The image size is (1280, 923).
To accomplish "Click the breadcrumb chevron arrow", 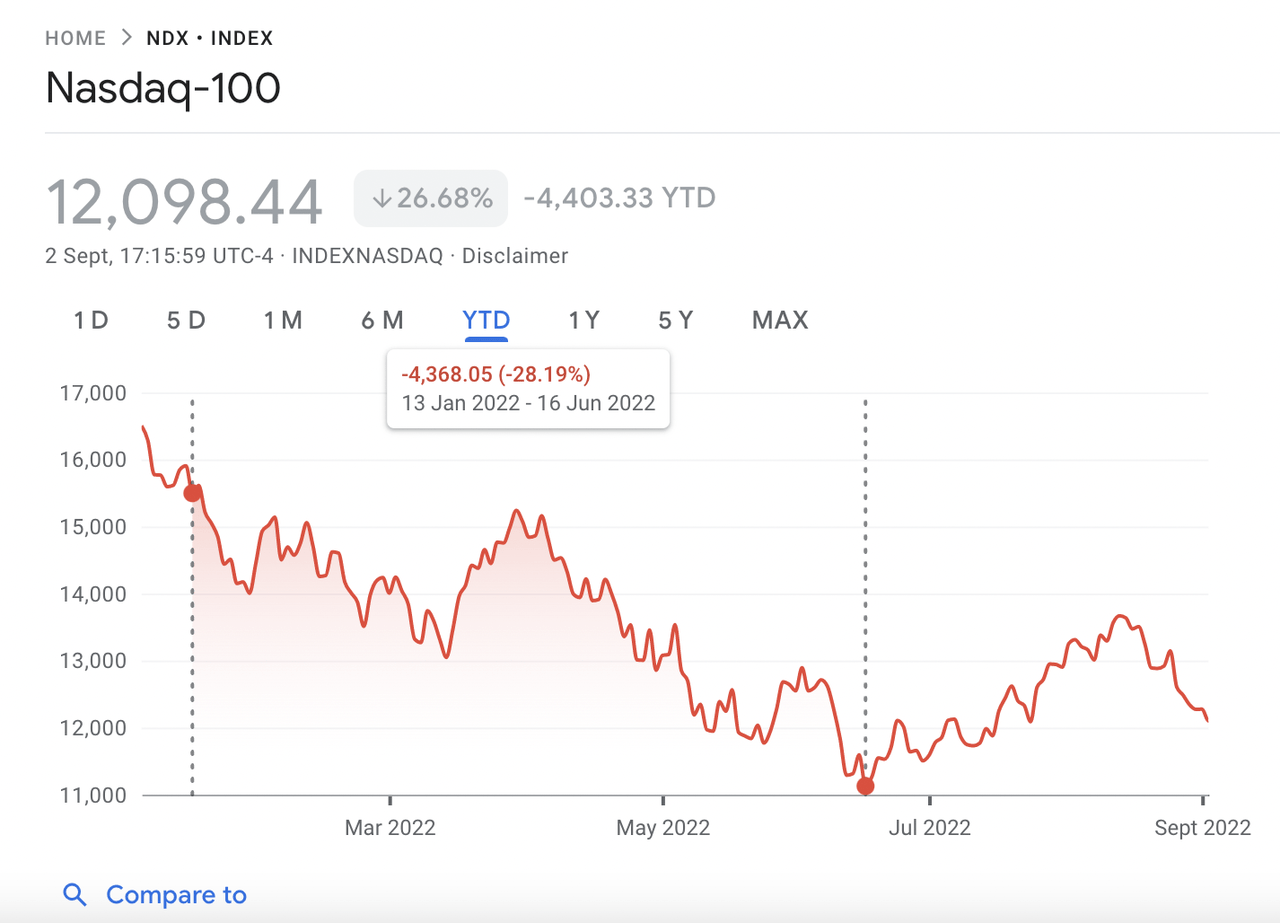I will (x=126, y=39).
